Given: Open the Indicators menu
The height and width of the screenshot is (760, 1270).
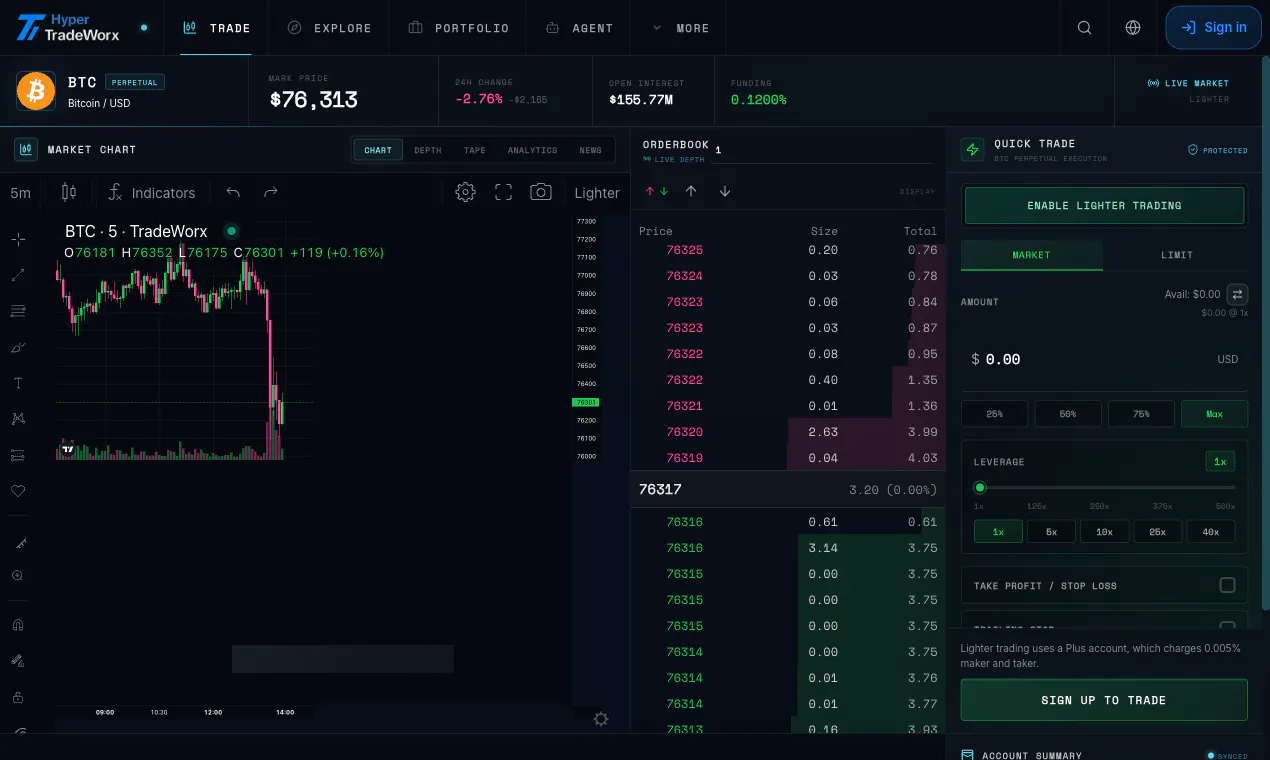Looking at the screenshot, I should click(x=152, y=193).
